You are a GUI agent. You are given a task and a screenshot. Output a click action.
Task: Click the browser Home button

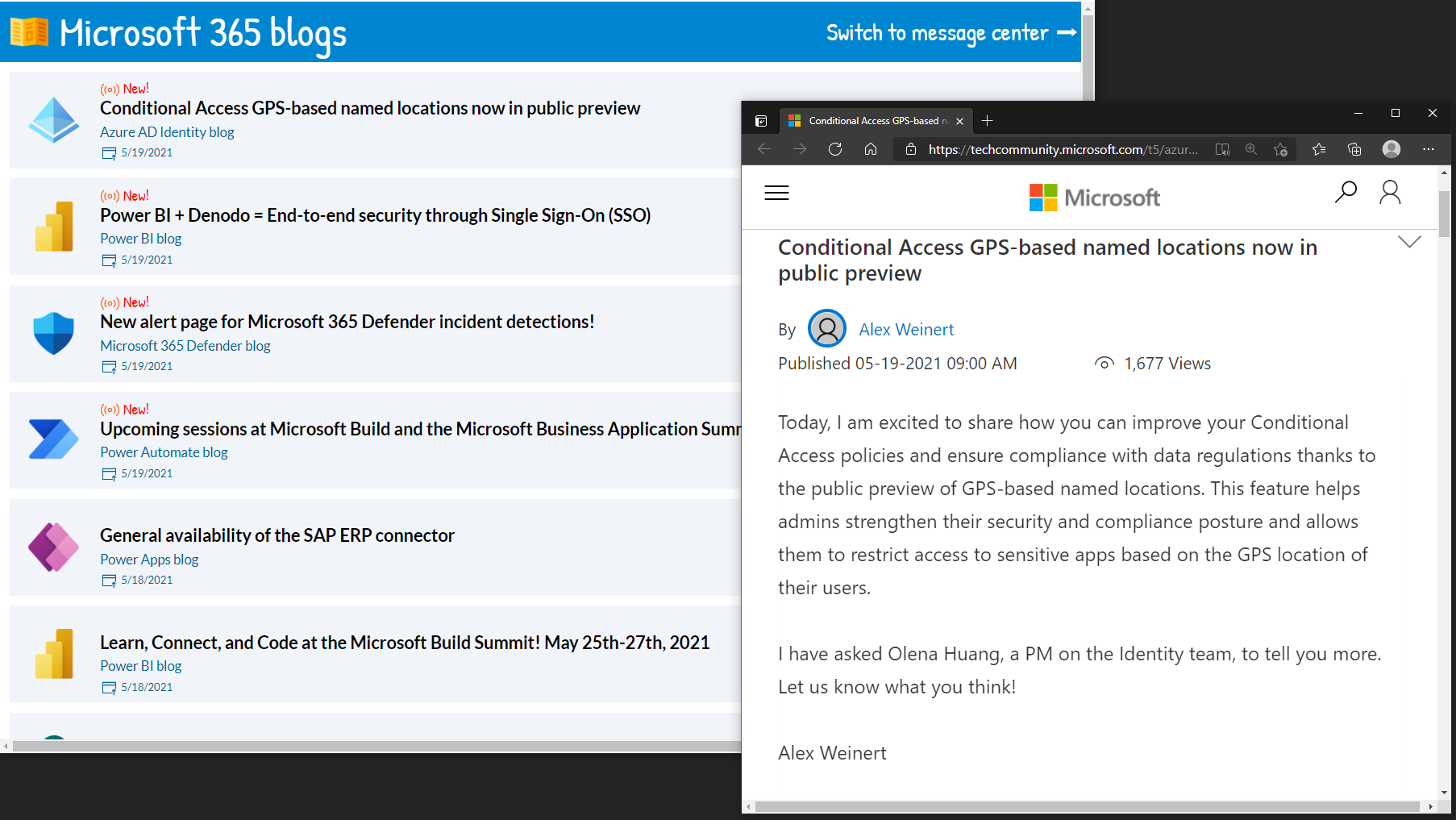[x=871, y=149]
